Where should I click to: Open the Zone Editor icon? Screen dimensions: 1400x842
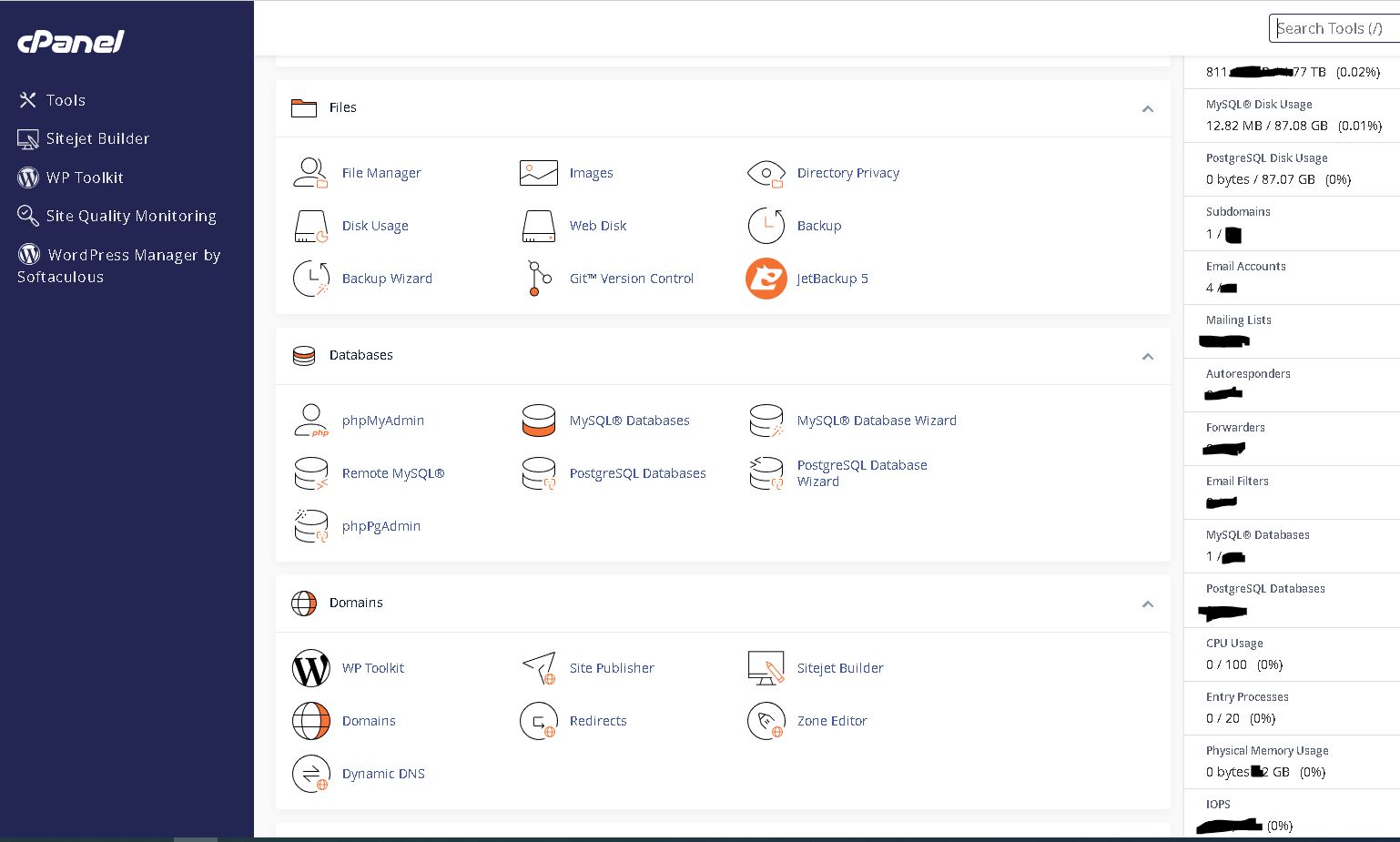coord(766,721)
